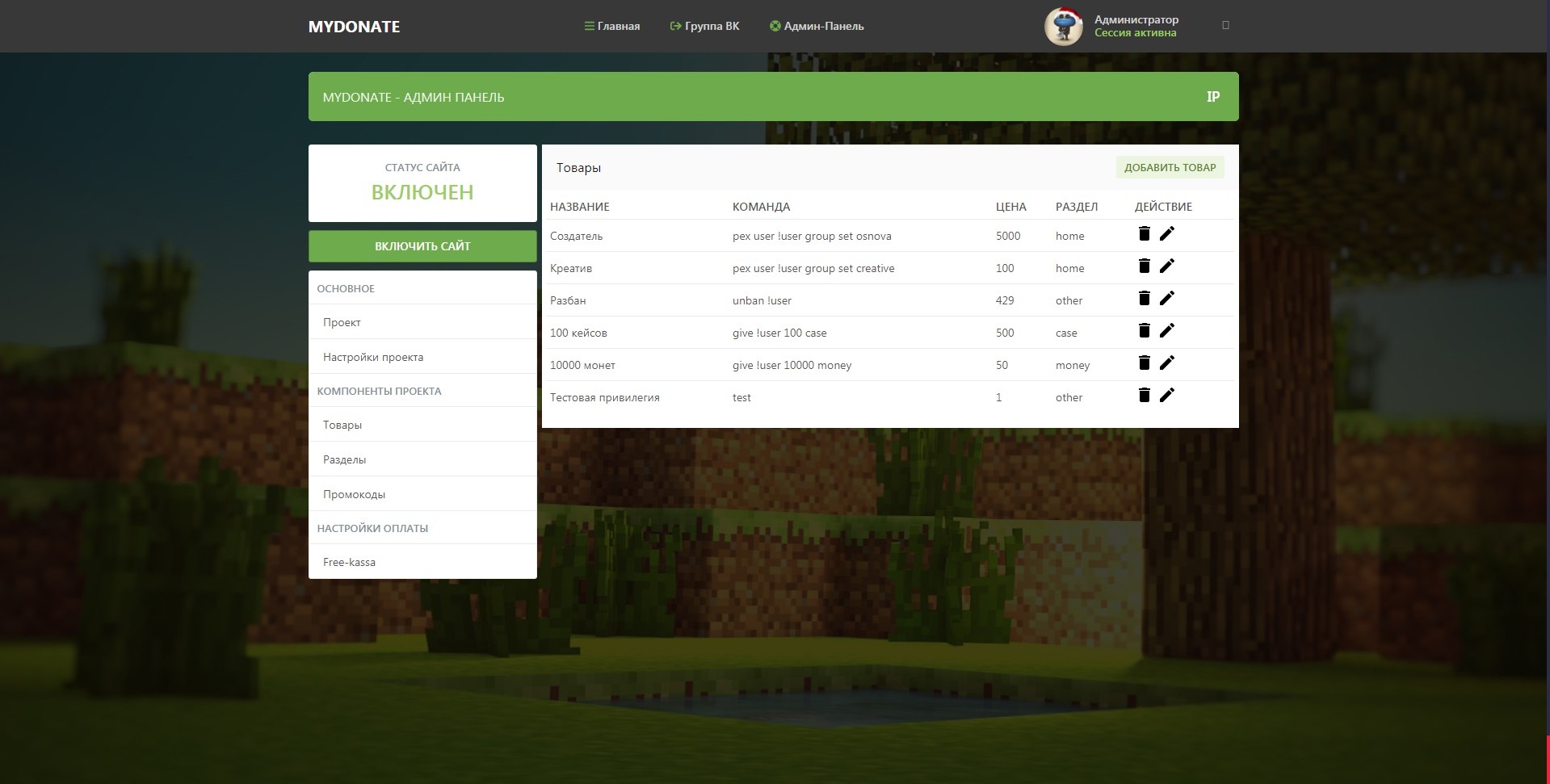1550x784 pixels.
Task: Click the Администратор user name
Action: (x=1136, y=19)
